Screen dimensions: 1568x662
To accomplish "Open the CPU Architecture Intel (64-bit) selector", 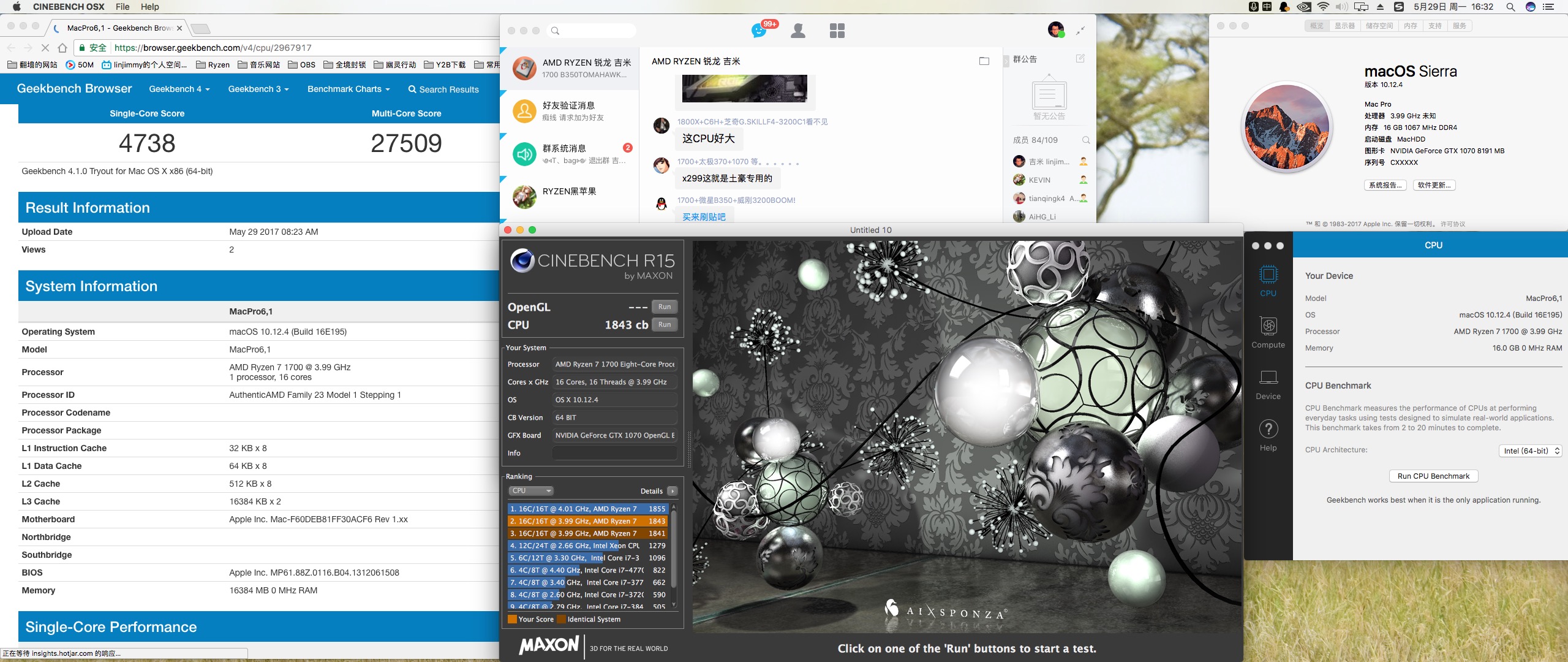I will tap(1530, 451).
